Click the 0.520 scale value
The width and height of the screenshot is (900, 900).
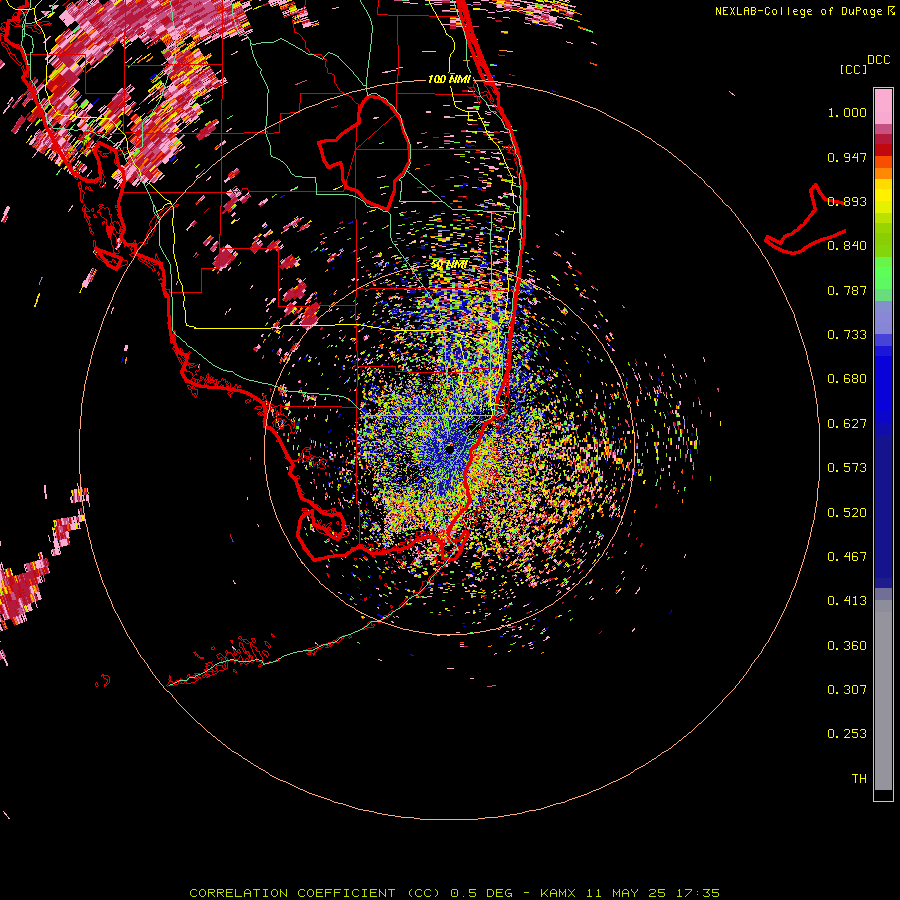point(847,513)
